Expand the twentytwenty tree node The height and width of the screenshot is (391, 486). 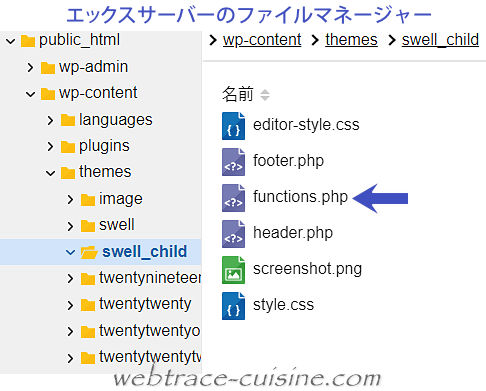coord(70,305)
